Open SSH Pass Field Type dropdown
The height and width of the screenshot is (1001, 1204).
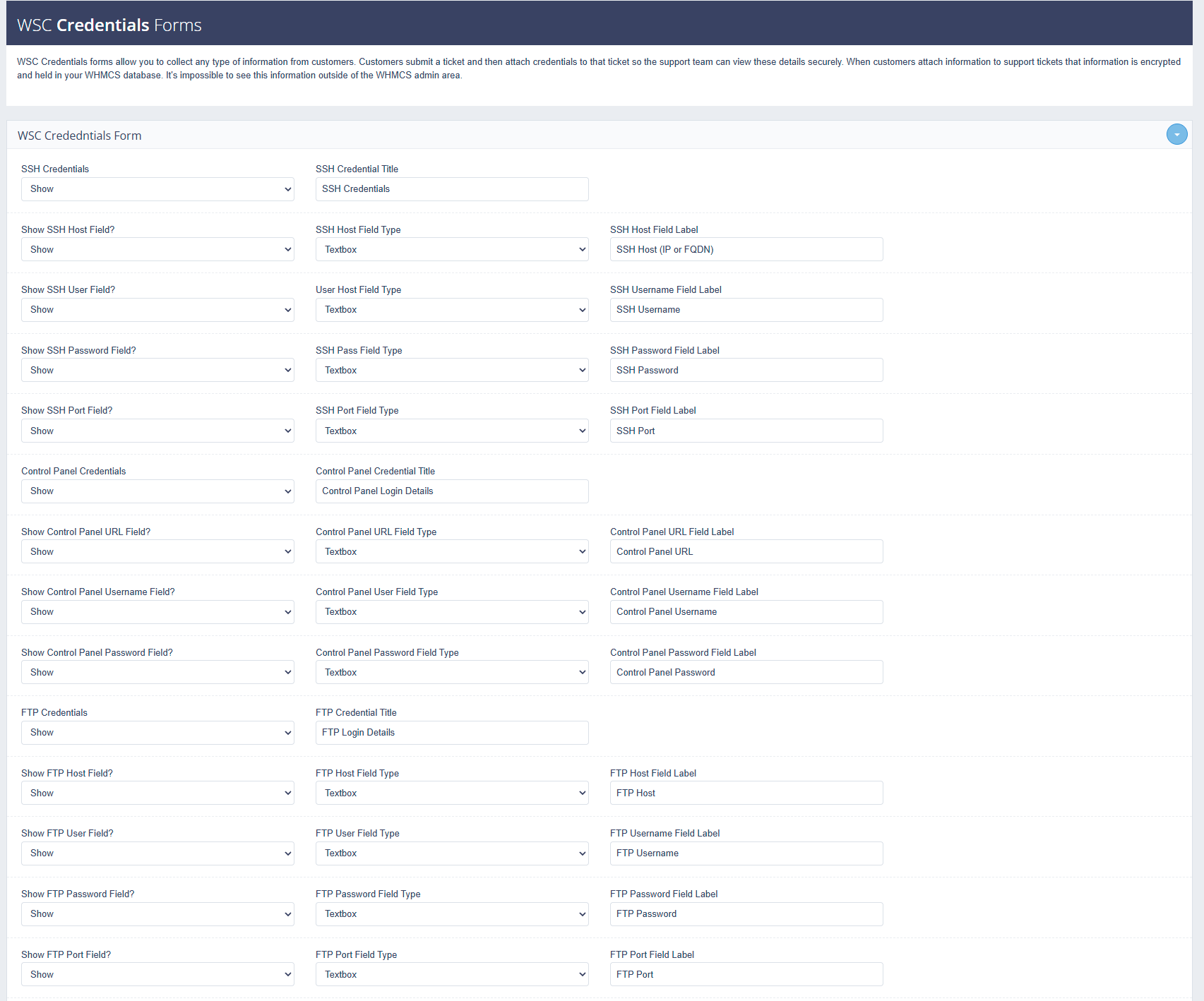(452, 370)
